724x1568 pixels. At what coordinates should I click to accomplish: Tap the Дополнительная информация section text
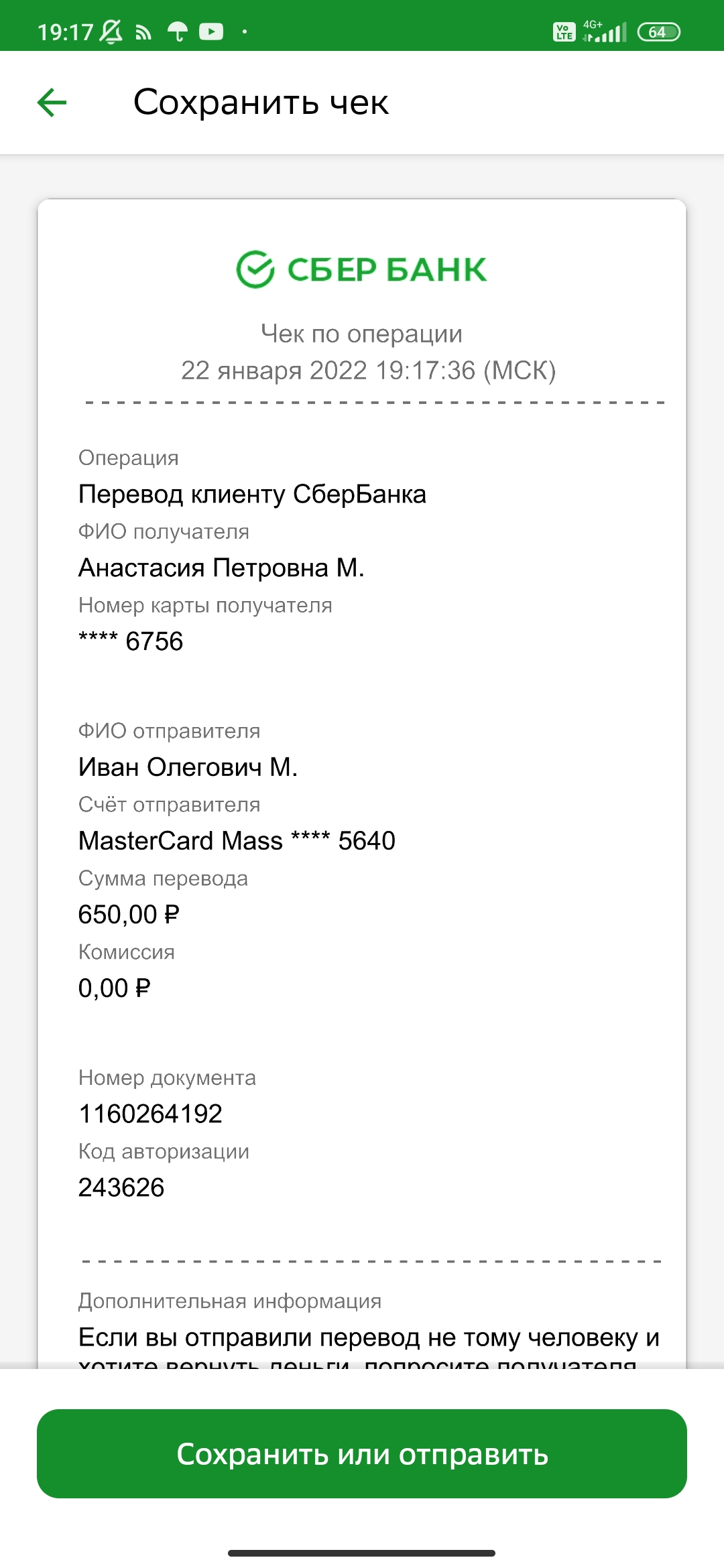pos(230,1301)
